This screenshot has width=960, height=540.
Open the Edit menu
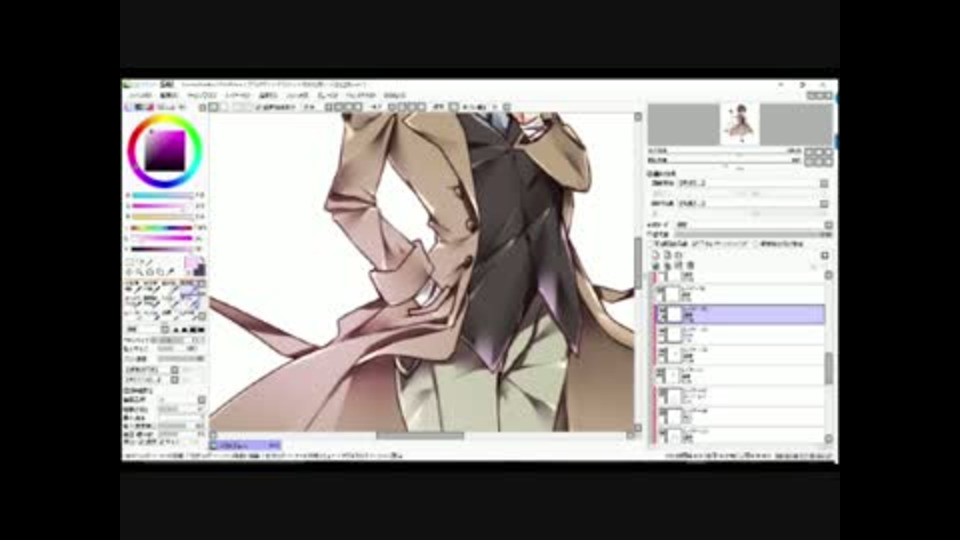pos(169,96)
